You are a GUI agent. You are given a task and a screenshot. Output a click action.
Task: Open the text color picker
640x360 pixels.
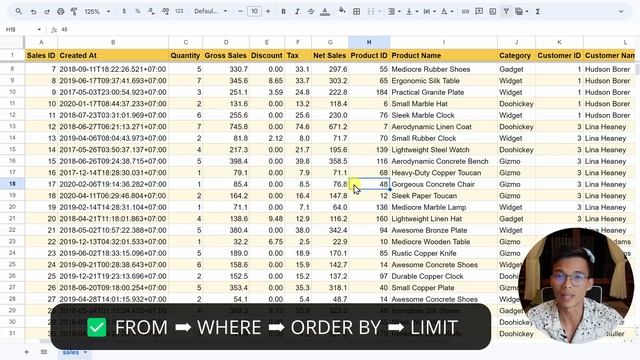tap(325, 11)
